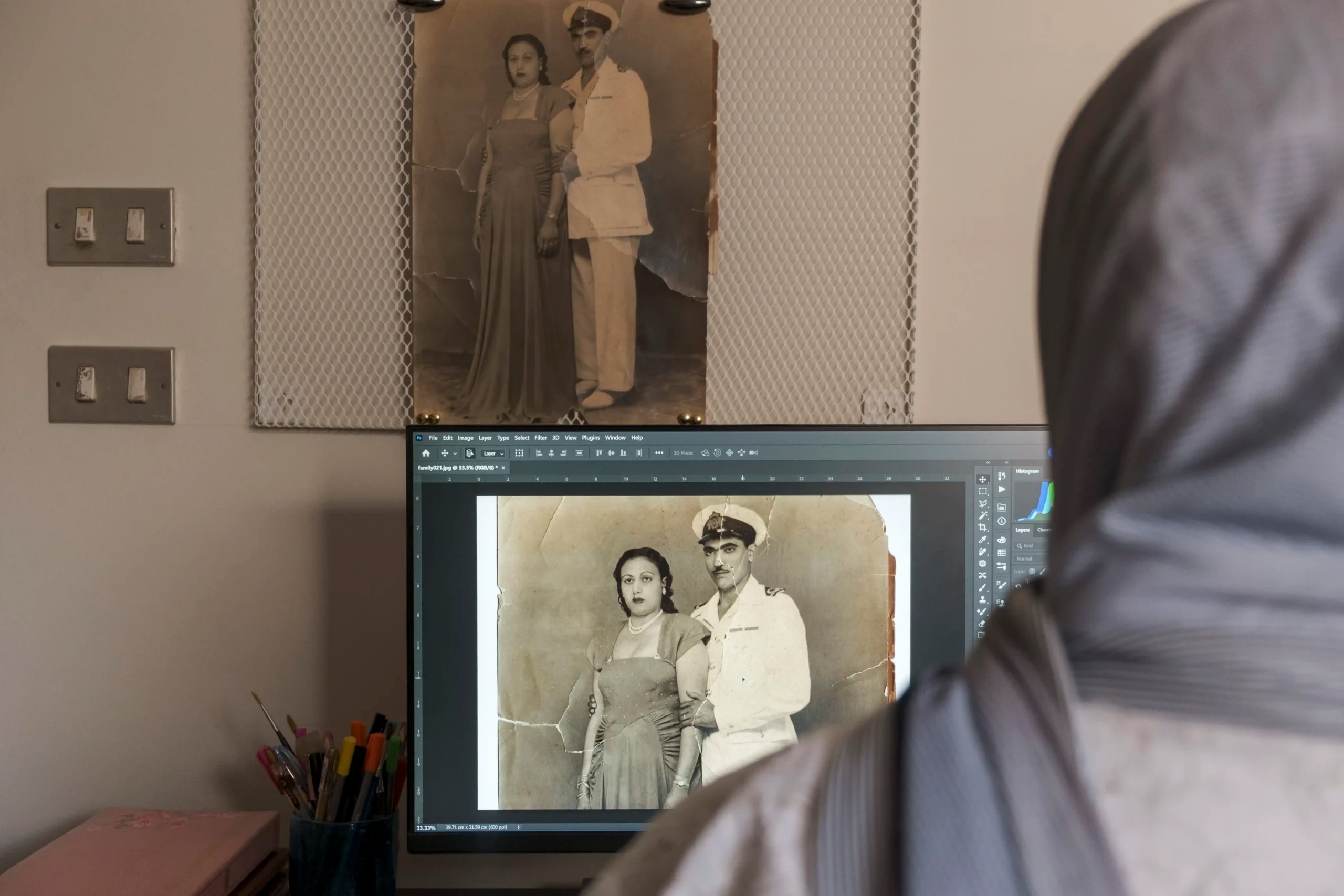
Task: Select the Magic Wand tool
Action: (982, 515)
